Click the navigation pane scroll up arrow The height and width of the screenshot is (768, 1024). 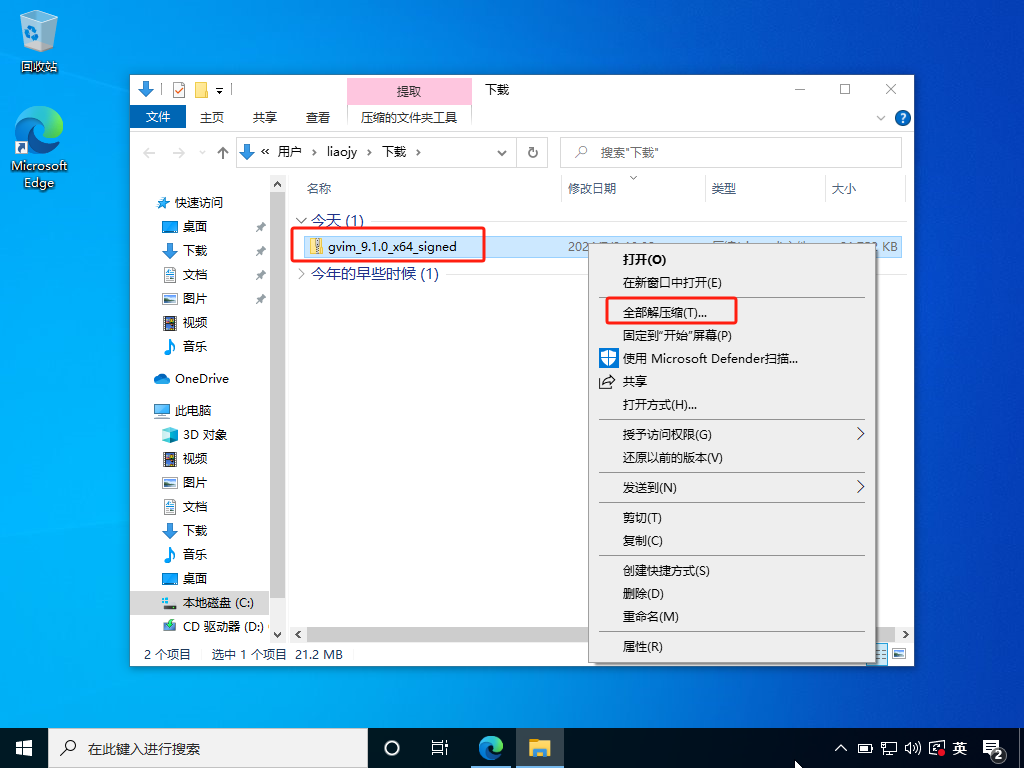coord(278,185)
